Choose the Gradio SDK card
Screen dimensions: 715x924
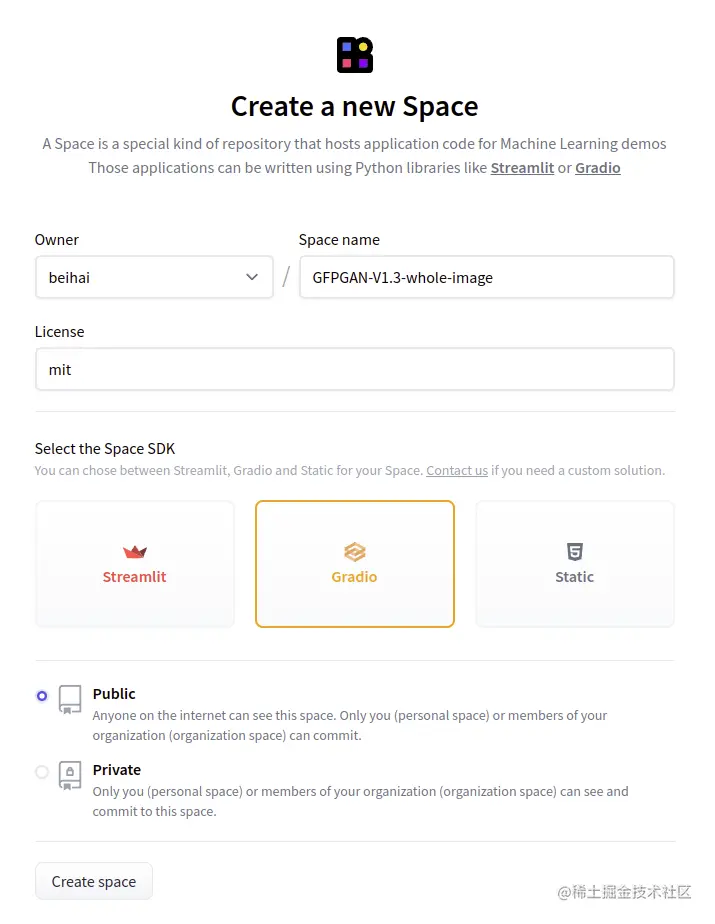(354, 564)
